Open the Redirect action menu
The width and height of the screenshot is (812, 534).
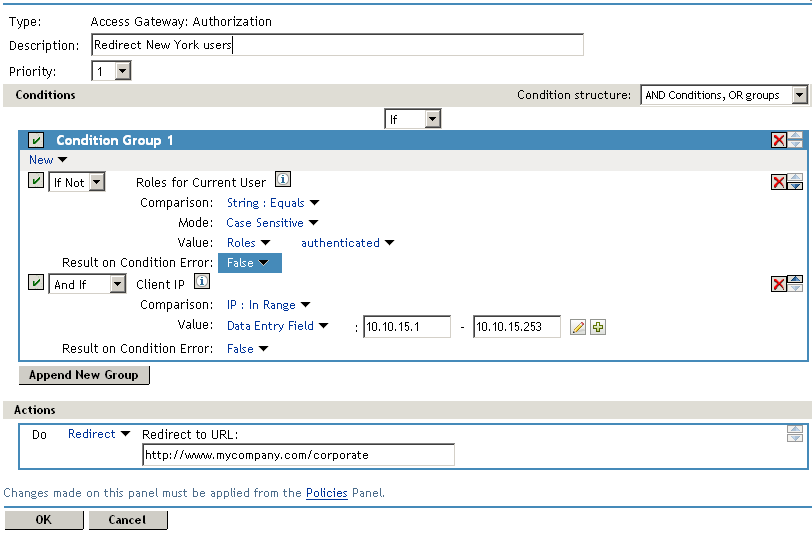[x=98, y=434]
